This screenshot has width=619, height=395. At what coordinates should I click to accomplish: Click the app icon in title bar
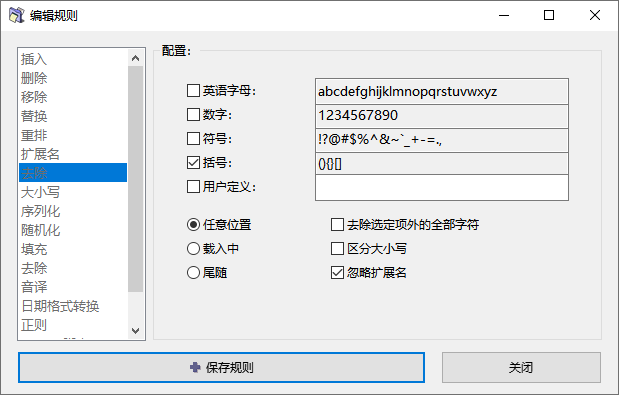pyautogui.click(x=17, y=15)
